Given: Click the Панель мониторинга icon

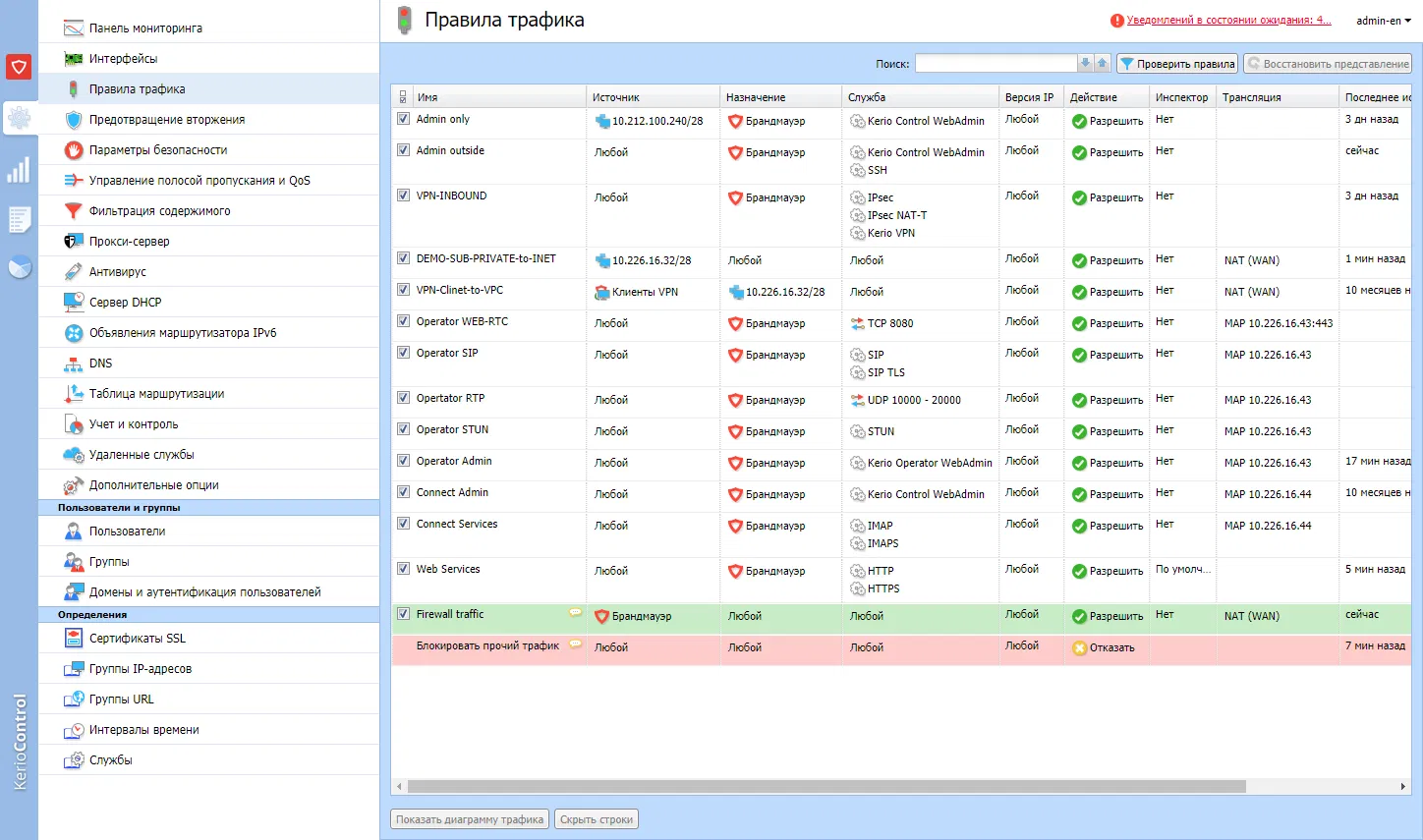Looking at the screenshot, I should click(x=74, y=28).
